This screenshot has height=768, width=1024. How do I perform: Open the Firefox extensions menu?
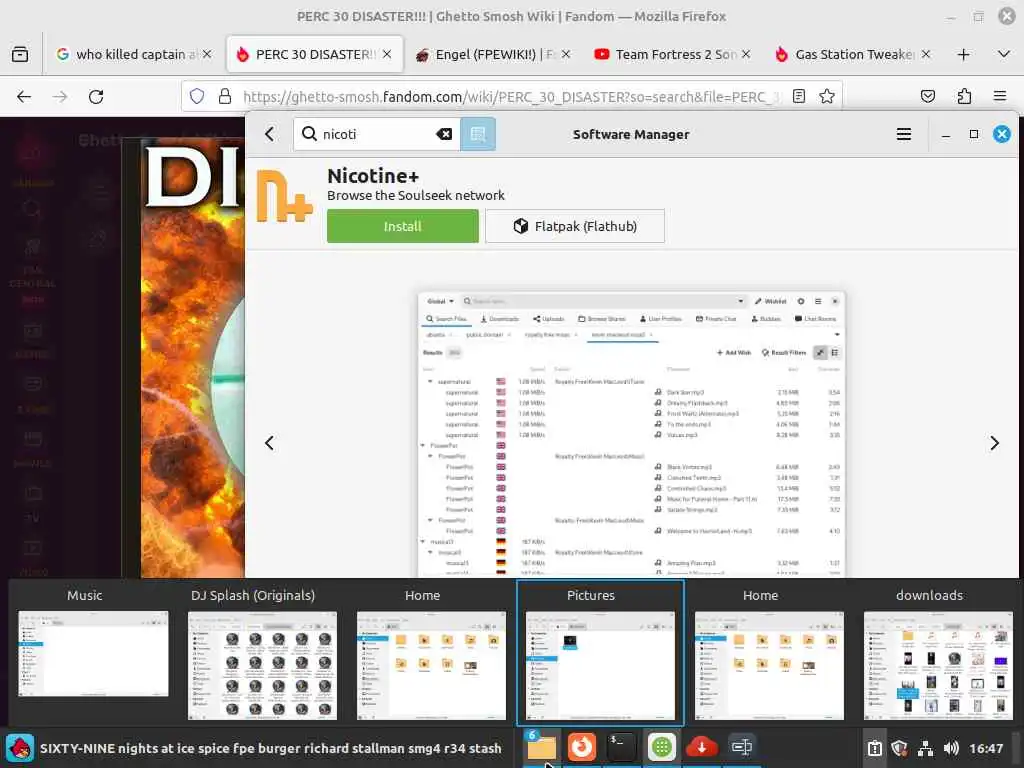point(964,97)
